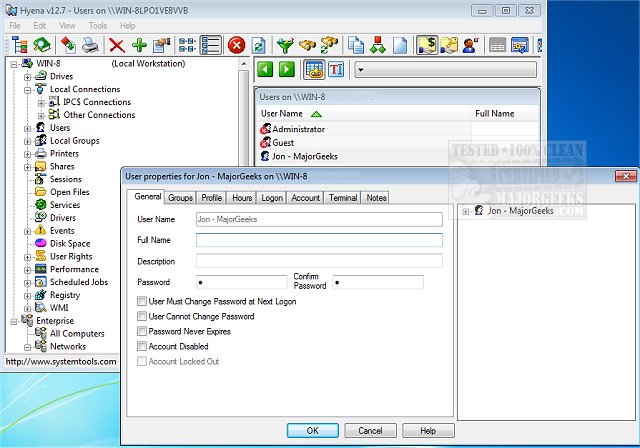Click the Help button in dialog
Screen dimensions: 640x448
point(428,430)
